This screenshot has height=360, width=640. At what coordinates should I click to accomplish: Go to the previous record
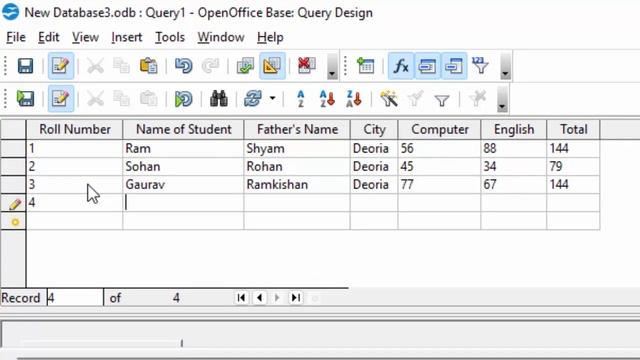(x=260, y=298)
